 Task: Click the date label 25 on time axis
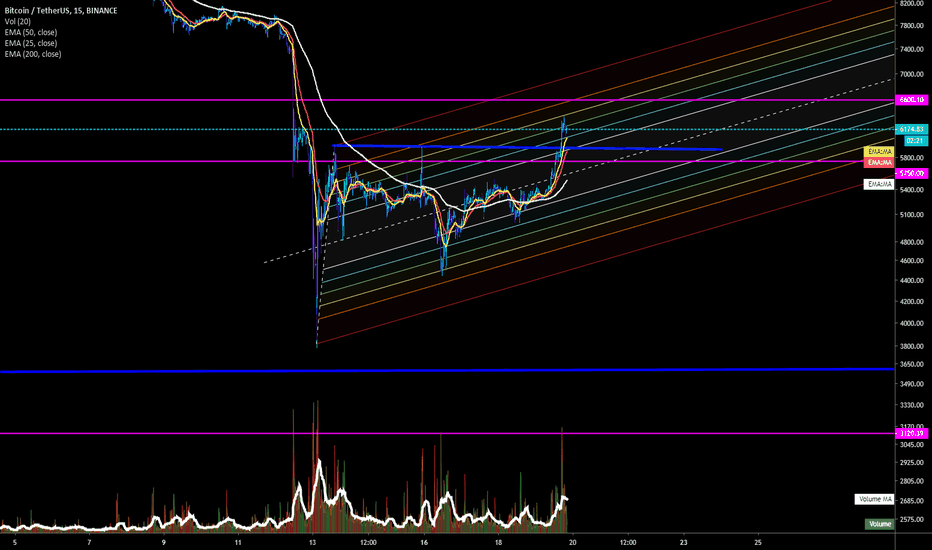(758, 542)
